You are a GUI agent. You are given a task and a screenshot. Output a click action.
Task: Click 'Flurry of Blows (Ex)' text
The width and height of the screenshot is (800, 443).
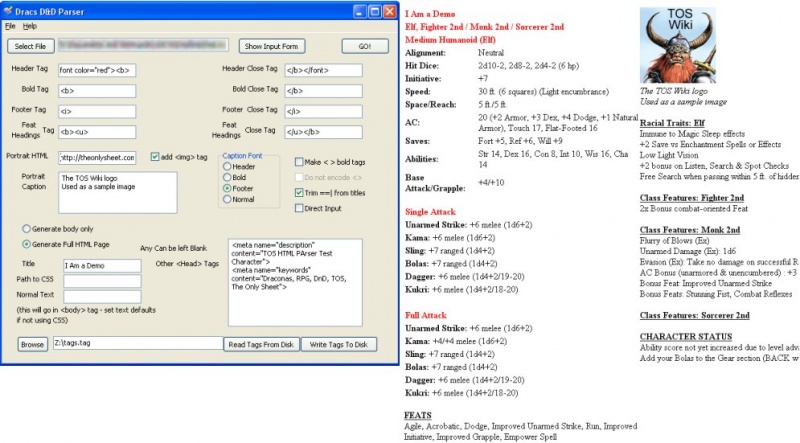pyautogui.click(x=674, y=241)
